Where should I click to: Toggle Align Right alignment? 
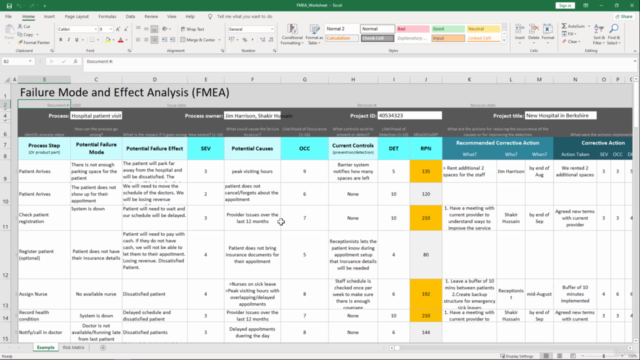pyautogui.click(x=154, y=40)
